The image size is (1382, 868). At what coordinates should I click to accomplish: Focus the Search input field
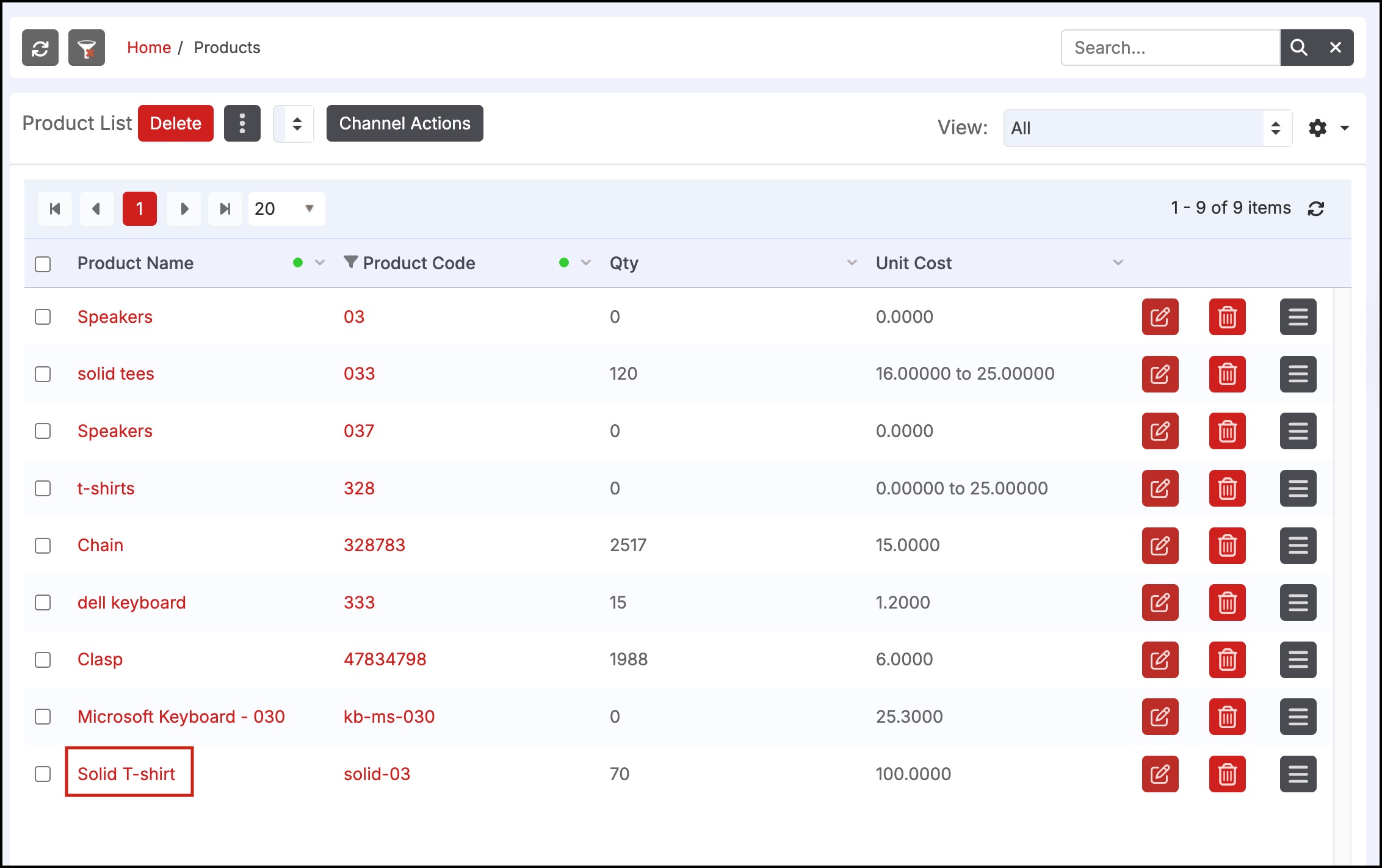tap(1170, 48)
